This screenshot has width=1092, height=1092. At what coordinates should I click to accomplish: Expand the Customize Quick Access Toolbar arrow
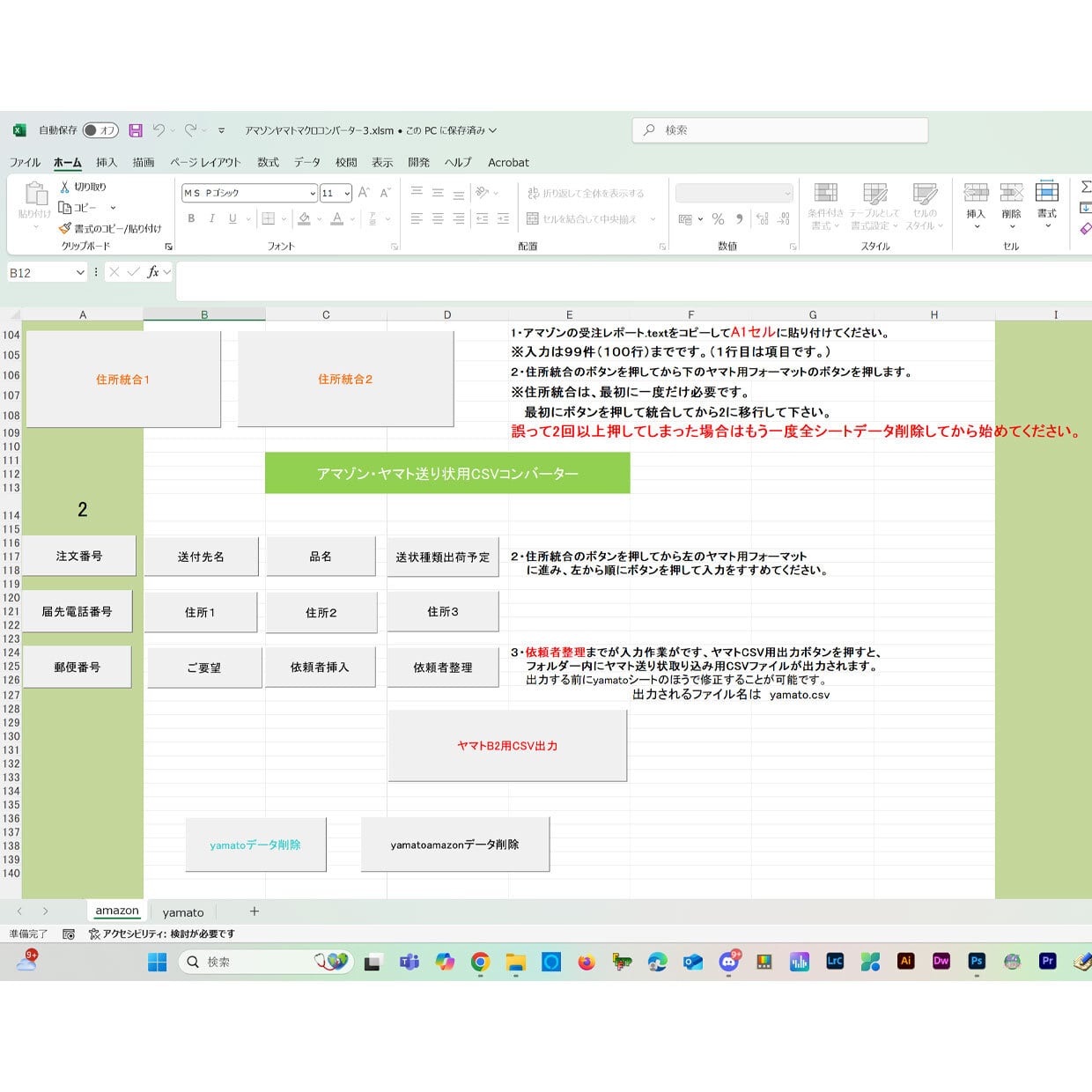tap(222, 130)
